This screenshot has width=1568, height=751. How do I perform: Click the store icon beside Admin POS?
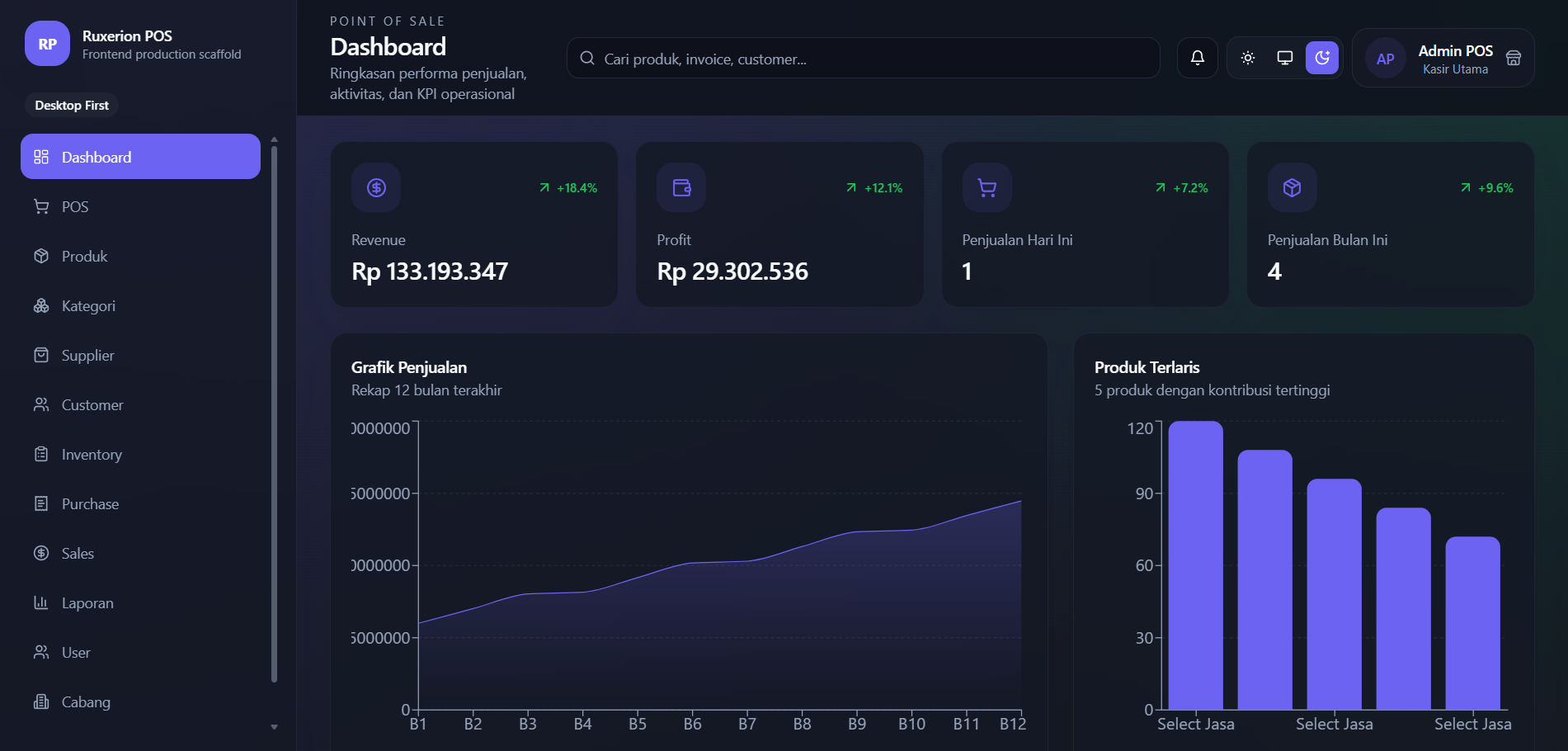[x=1514, y=58]
